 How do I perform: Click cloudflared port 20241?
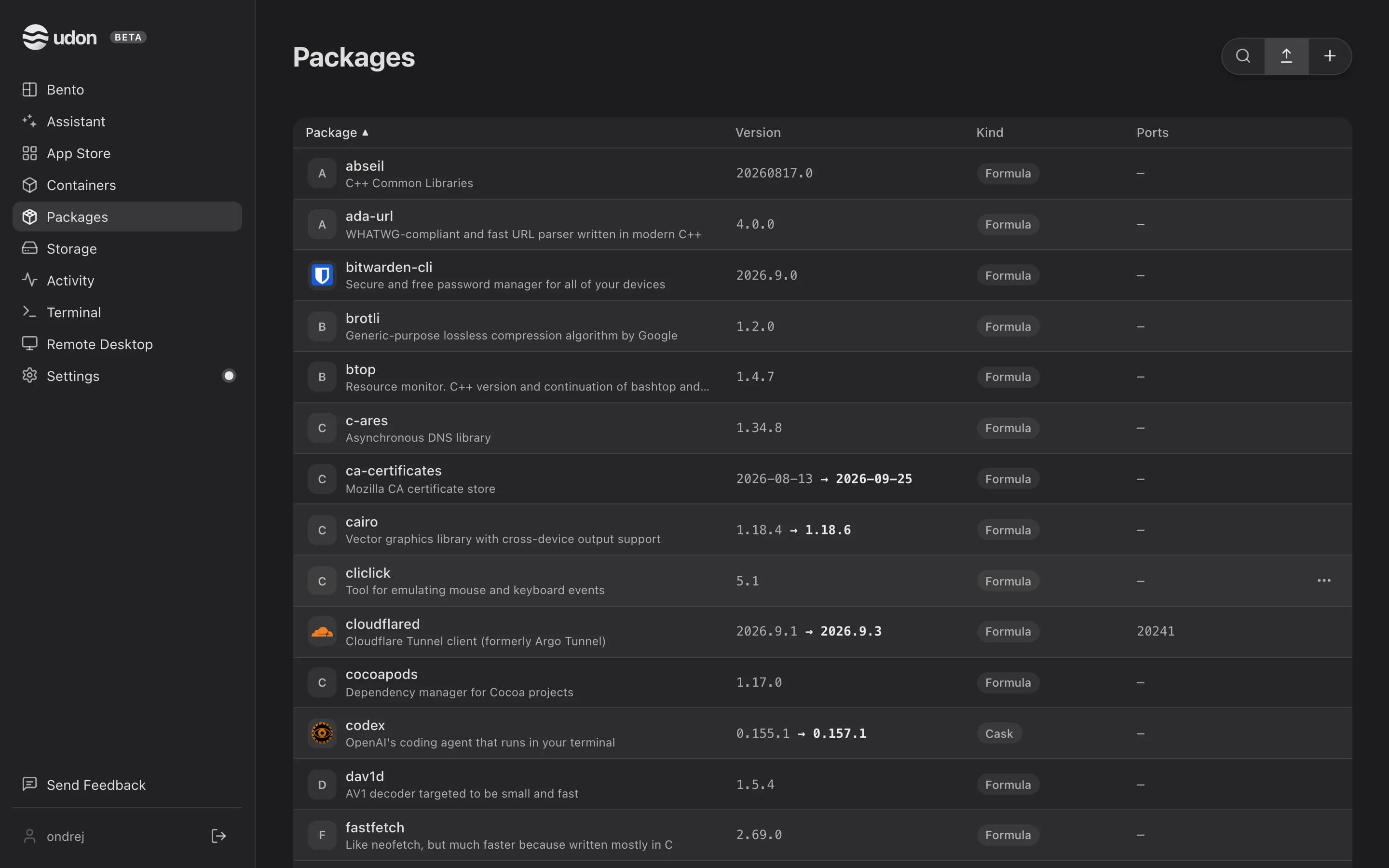tap(1156, 632)
